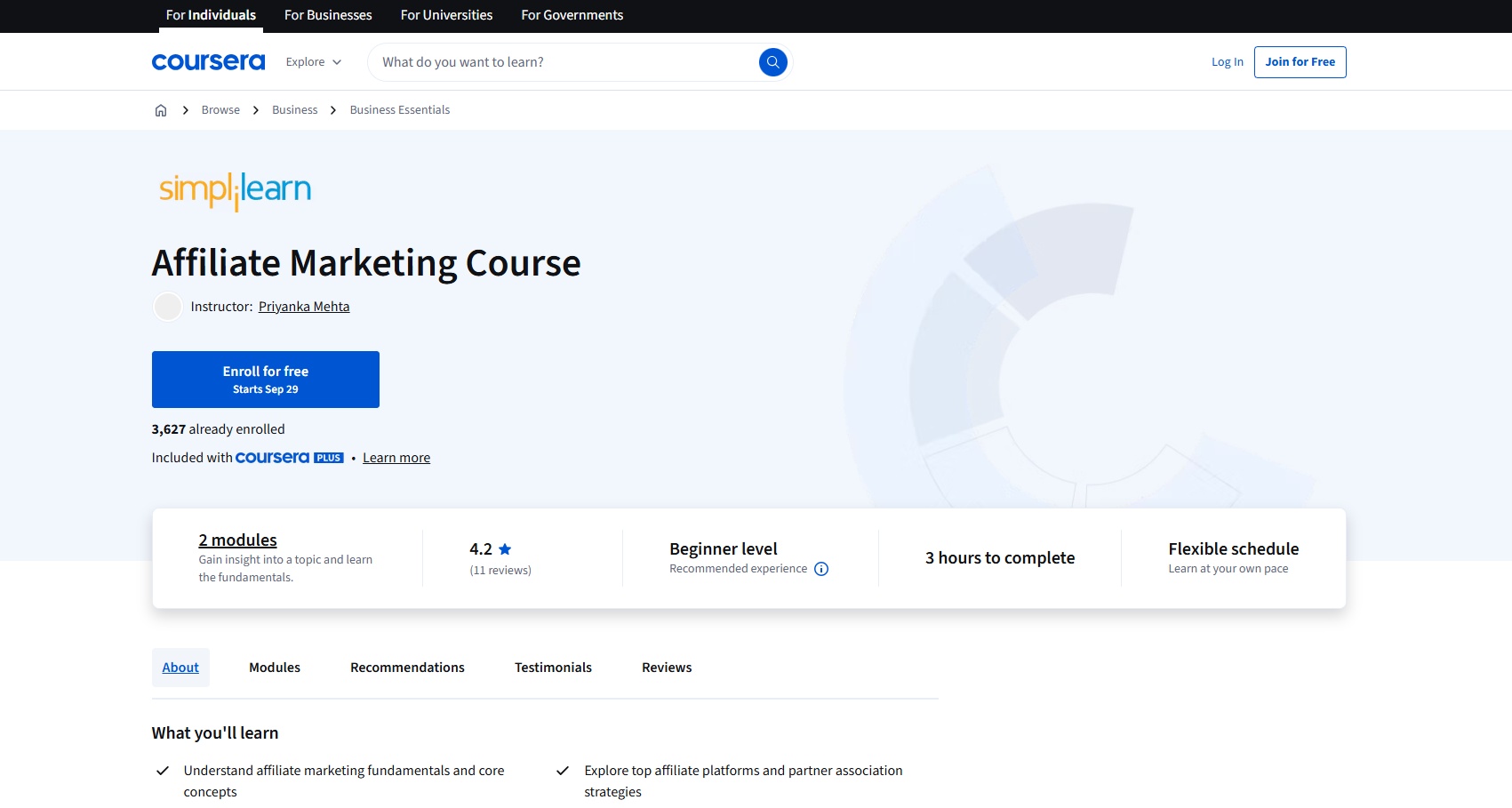
Task: Go to the home icon in breadcrumb
Action: pyautogui.click(x=161, y=110)
